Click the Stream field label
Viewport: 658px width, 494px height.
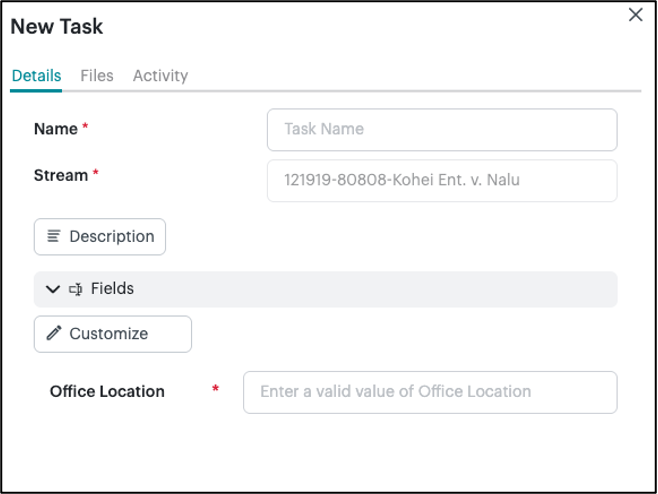pyautogui.click(x=61, y=175)
